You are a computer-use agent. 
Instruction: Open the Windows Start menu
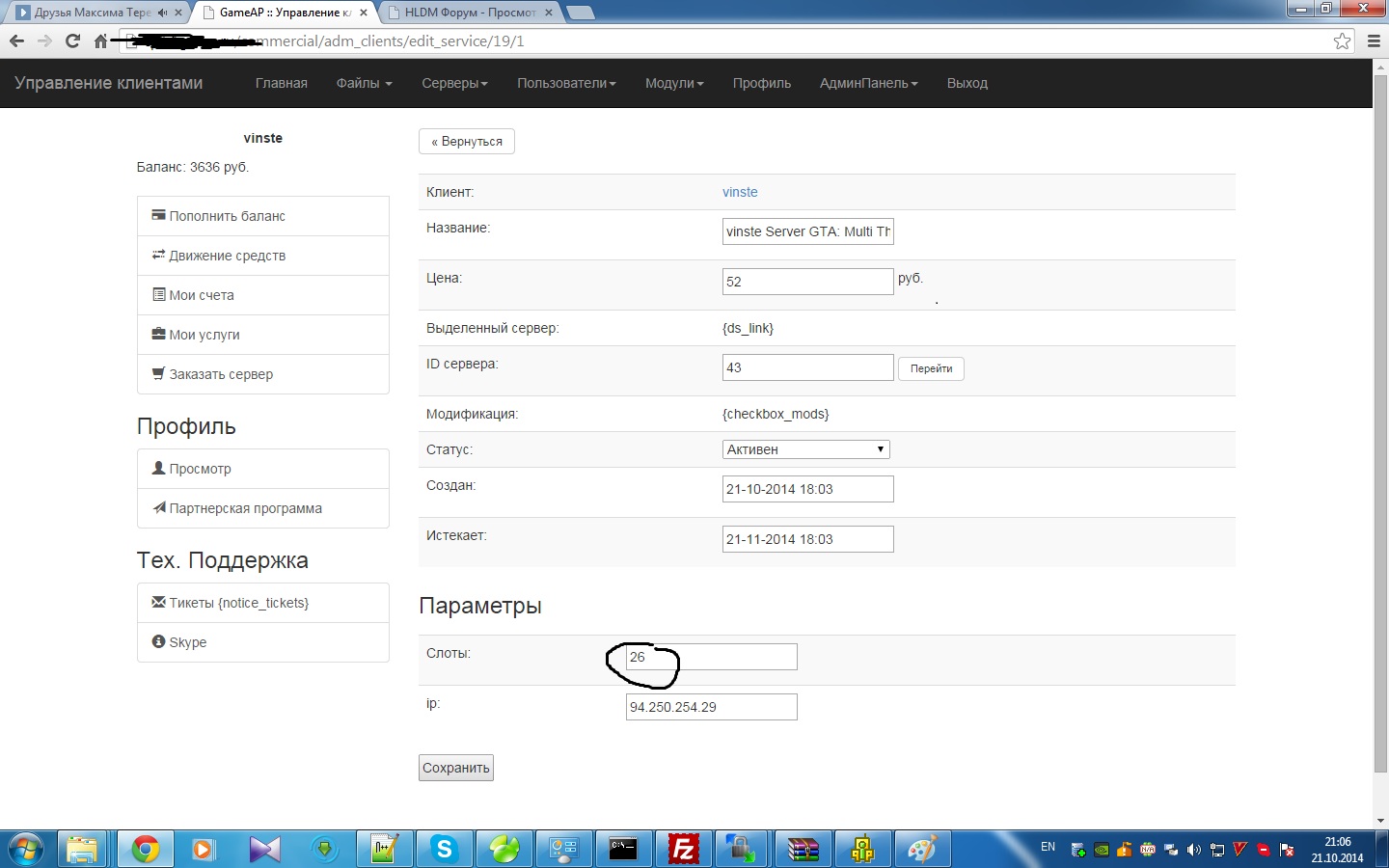(26, 849)
